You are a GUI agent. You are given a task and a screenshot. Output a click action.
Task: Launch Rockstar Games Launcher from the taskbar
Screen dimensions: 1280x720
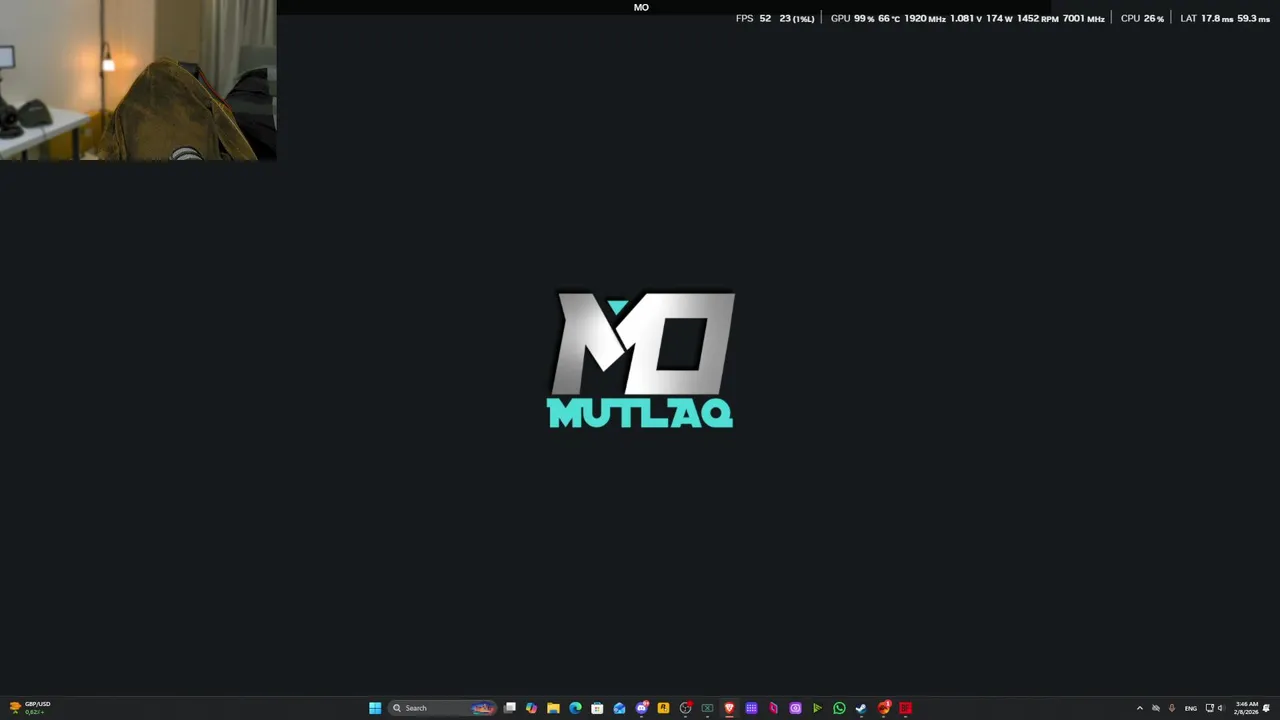[x=663, y=708]
